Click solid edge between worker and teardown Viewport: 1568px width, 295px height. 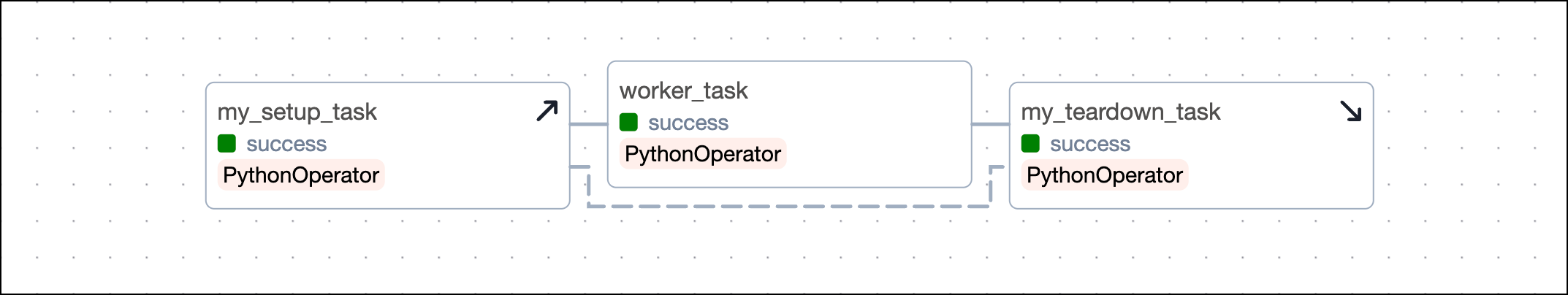click(x=990, y=124)
